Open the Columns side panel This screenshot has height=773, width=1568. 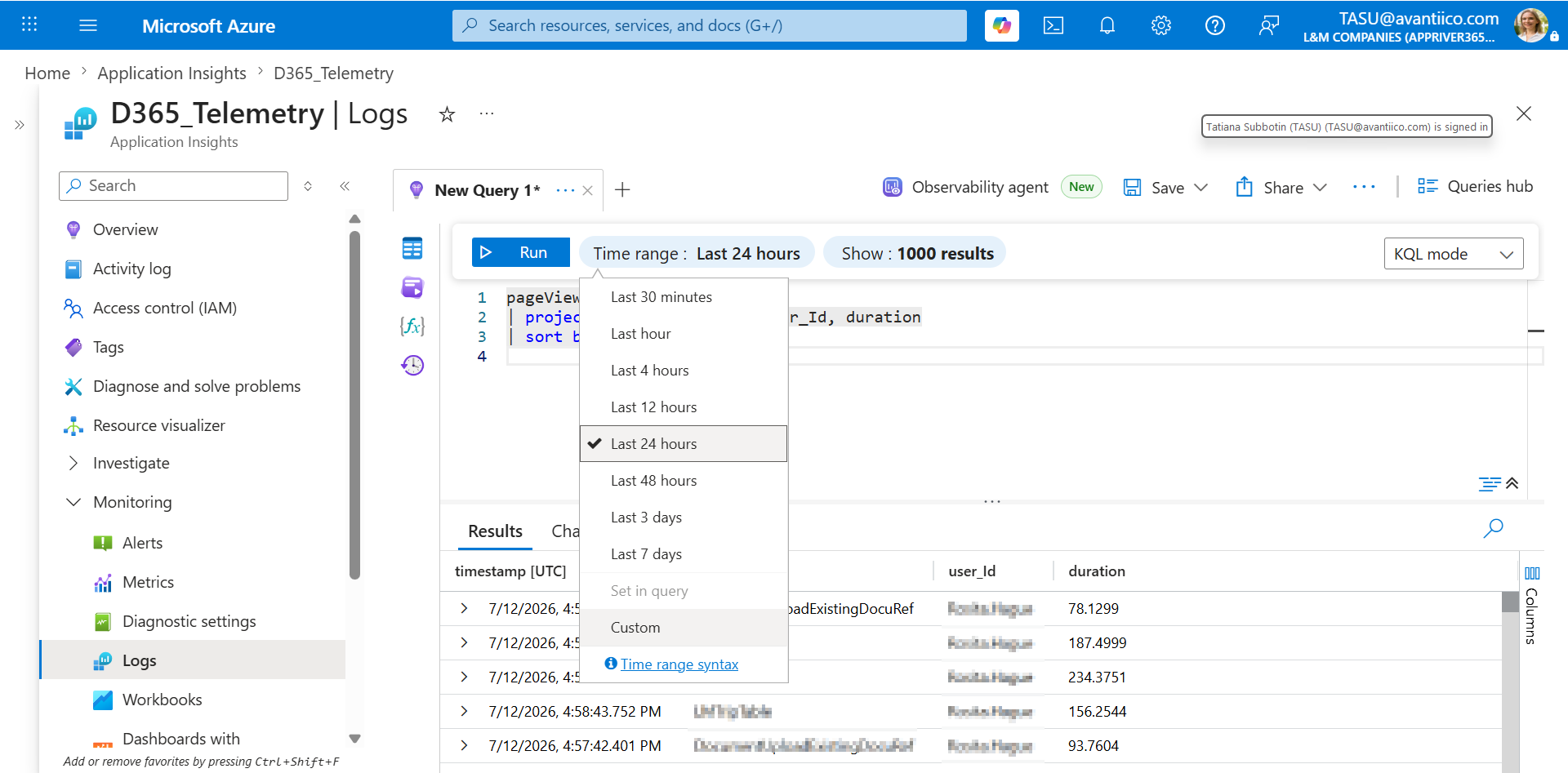point(1532,606)
